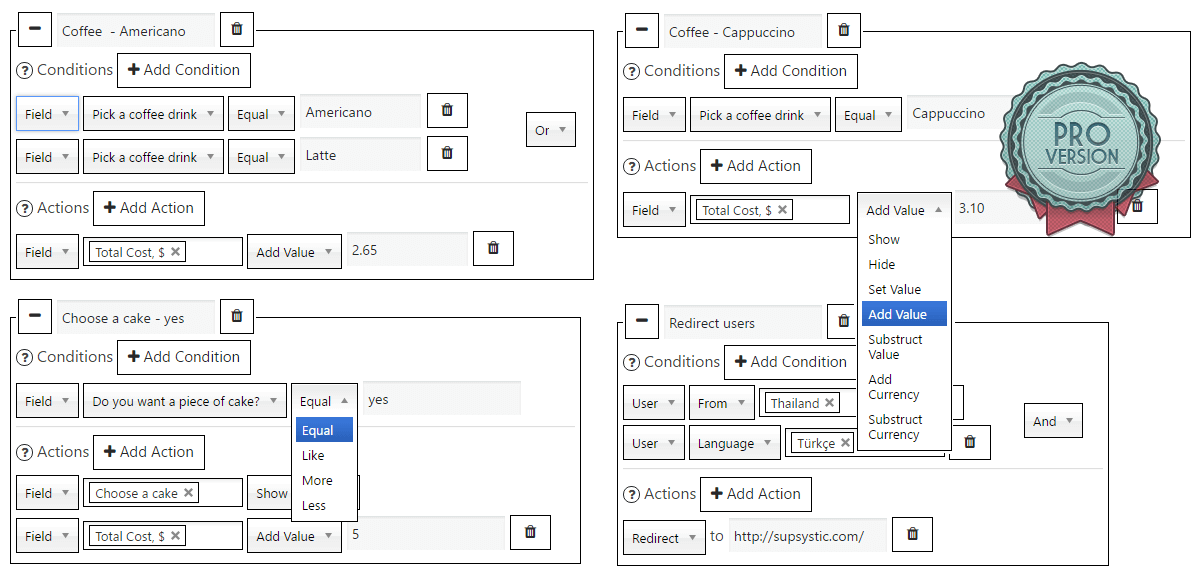Delete the Latte condition row

pos(447,153)
